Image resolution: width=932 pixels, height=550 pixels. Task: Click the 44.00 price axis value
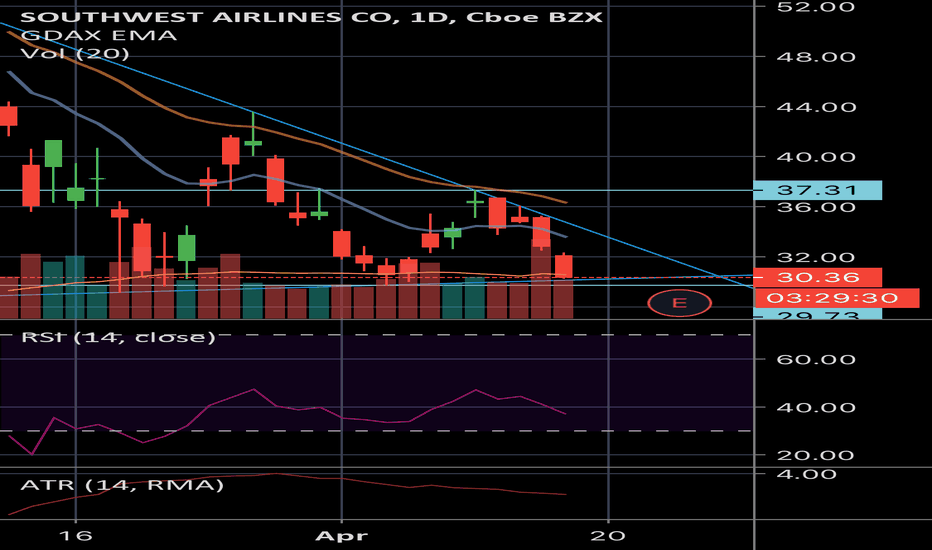[x=816, y=107]
